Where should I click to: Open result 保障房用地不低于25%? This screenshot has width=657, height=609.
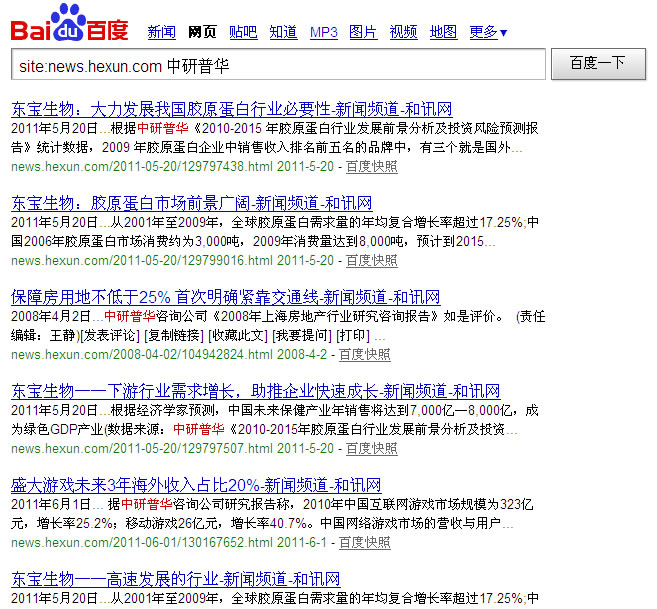click(x=225, y=297)
